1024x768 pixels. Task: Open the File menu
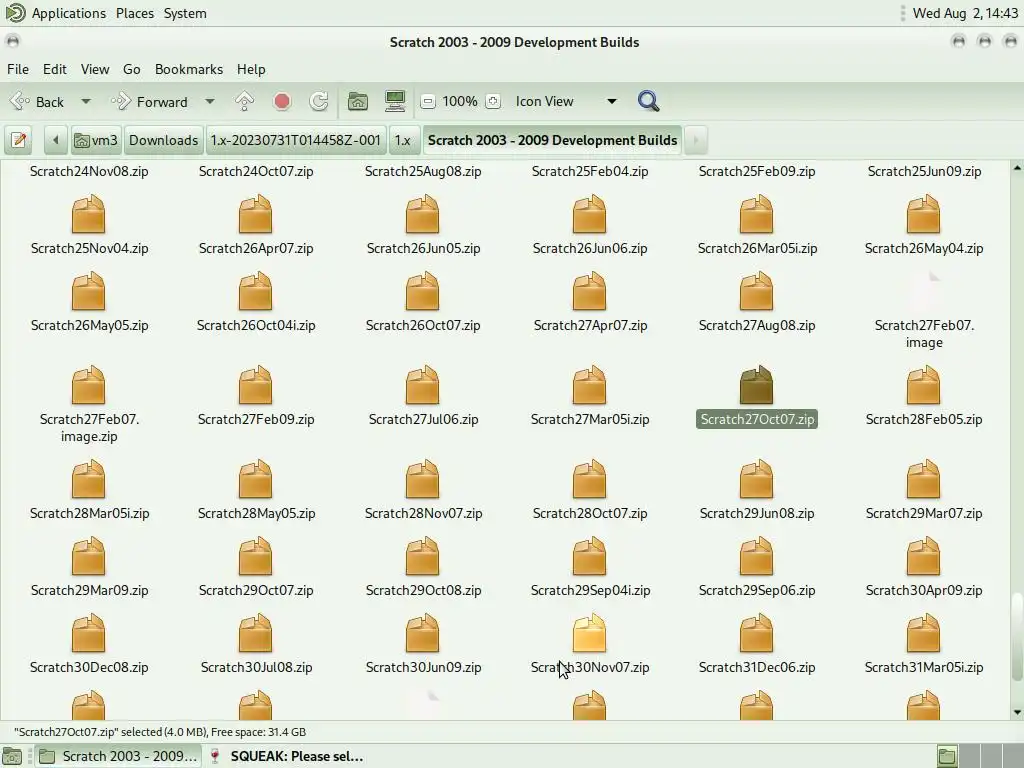(18, 69)
